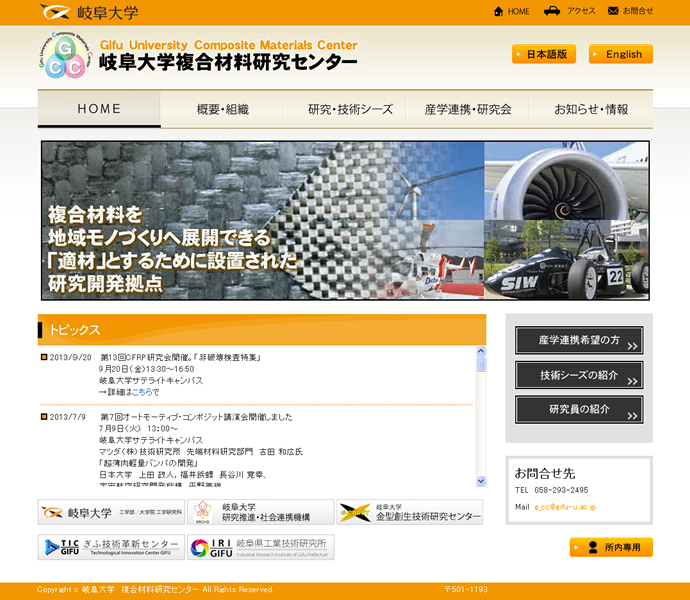The height and width of the screenshot is (600, 690).
Task: Switch to English language button
Action: click(x=620, y=54)
